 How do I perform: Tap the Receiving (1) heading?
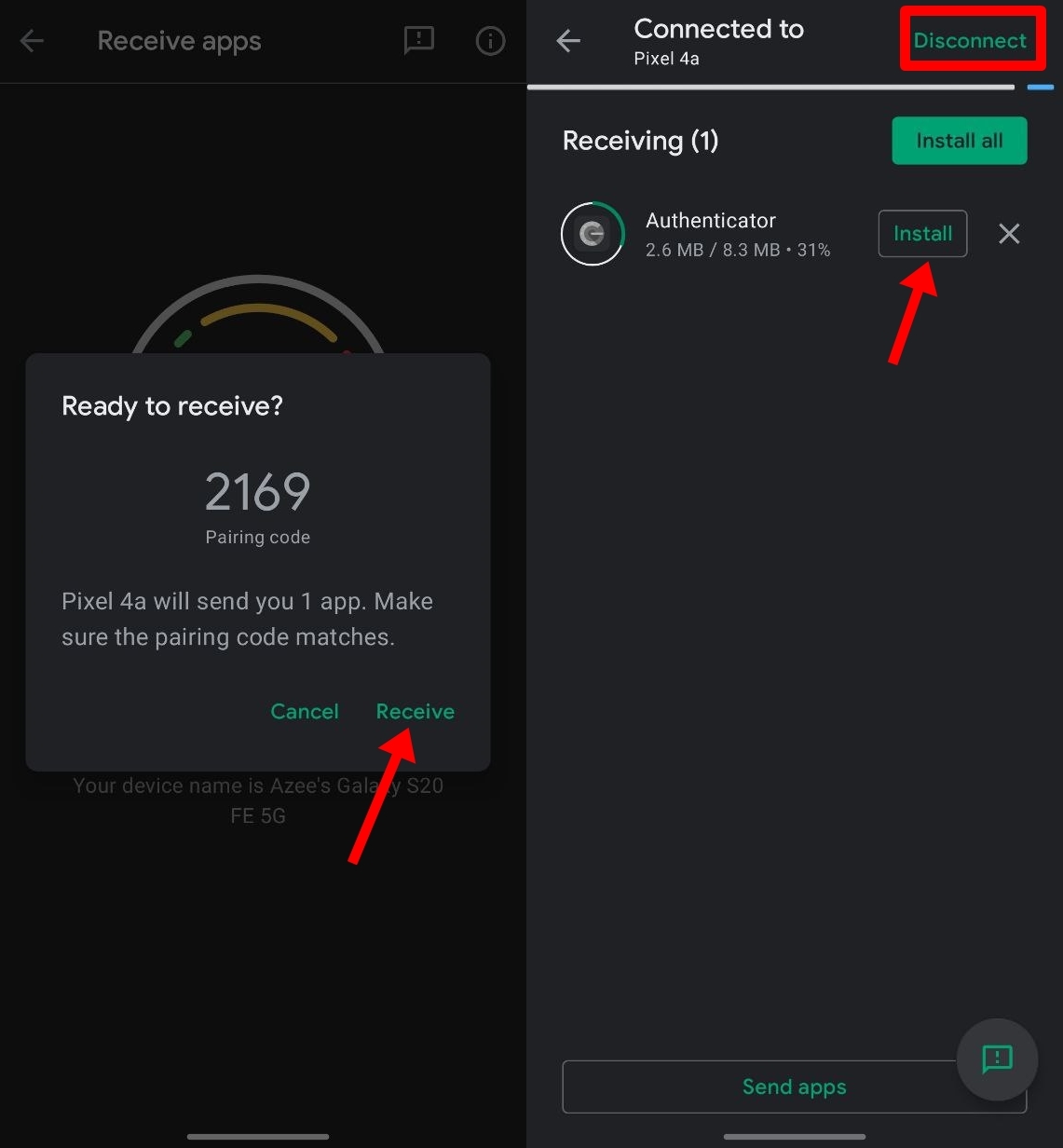(640, 141)
